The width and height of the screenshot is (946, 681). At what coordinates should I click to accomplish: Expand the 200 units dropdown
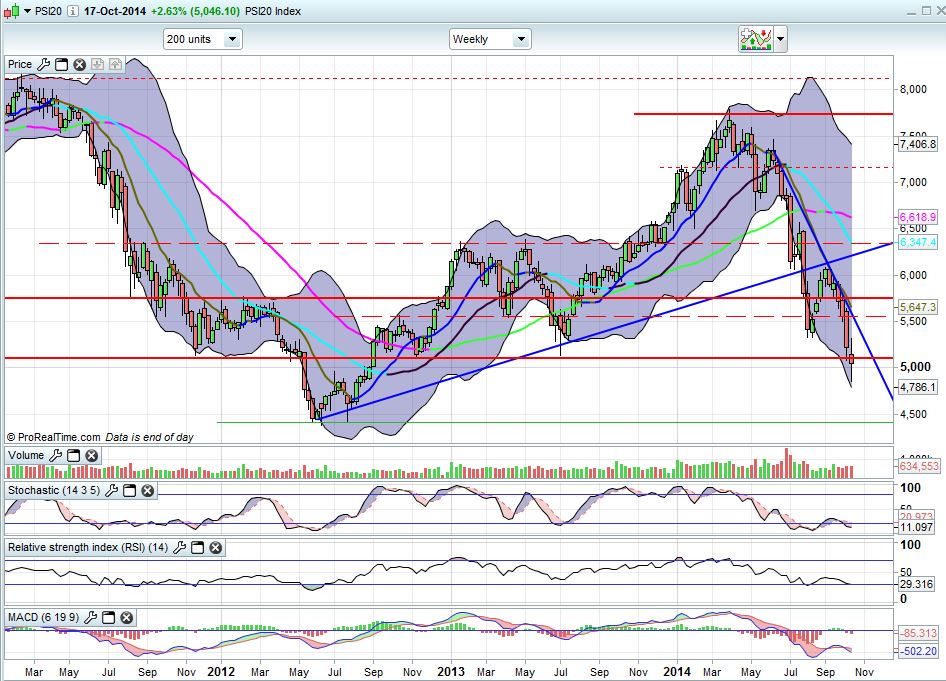232,39
